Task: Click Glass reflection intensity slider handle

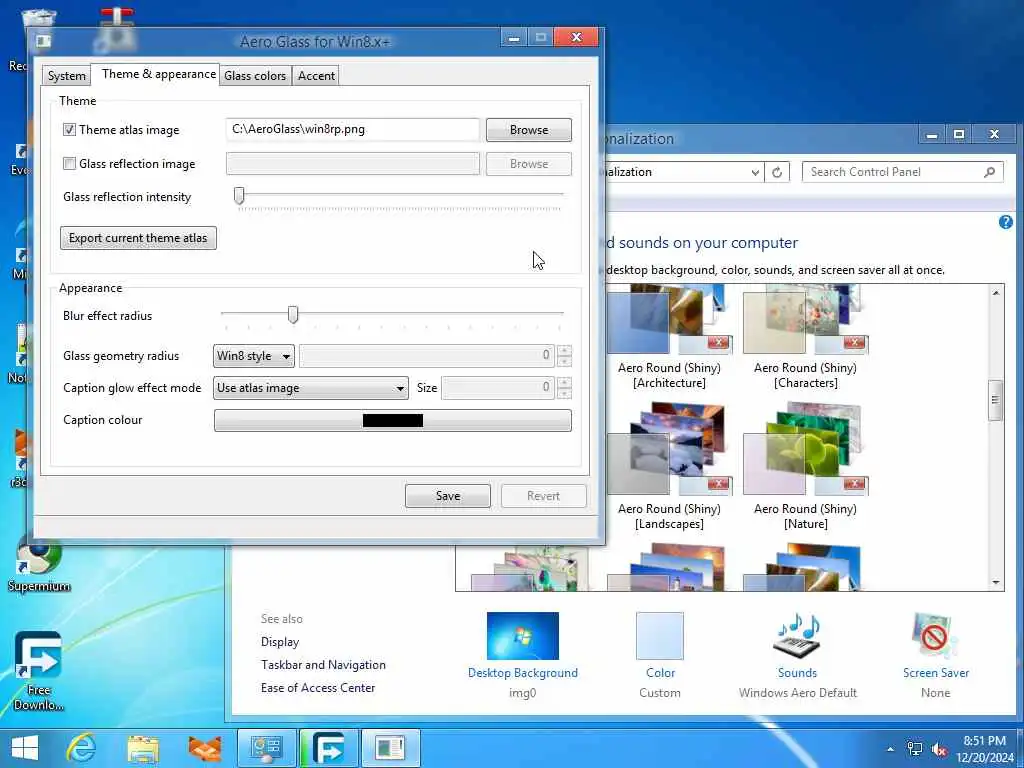Action: (240, 195)
